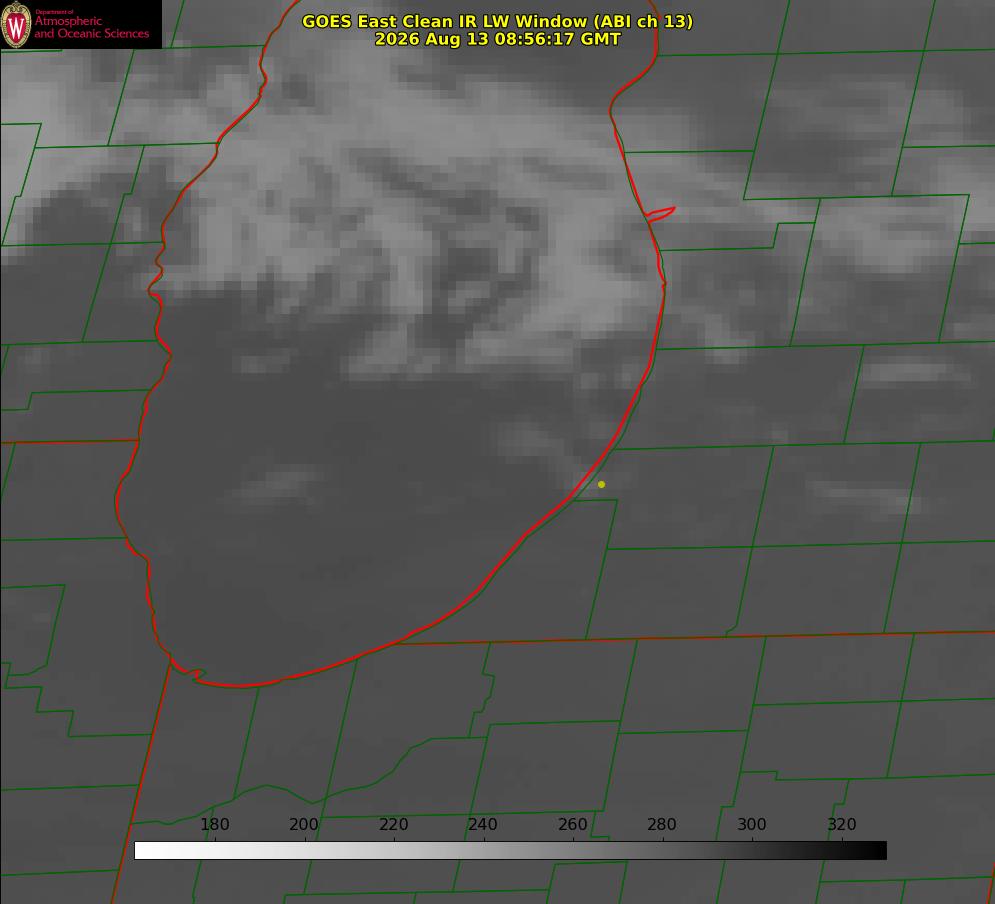Click the 260 colorbar tick label

coord(572,824)
